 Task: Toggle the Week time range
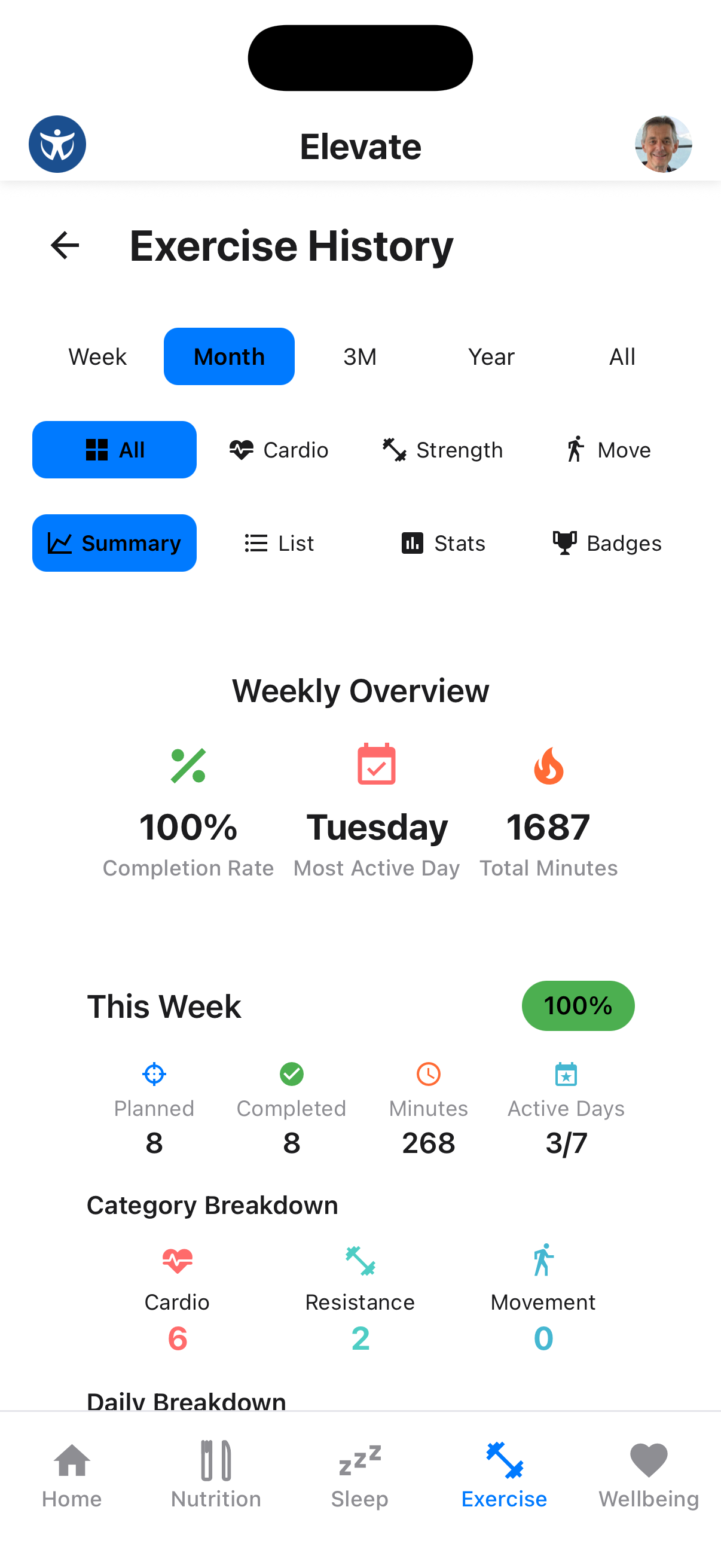pos(97,356)
